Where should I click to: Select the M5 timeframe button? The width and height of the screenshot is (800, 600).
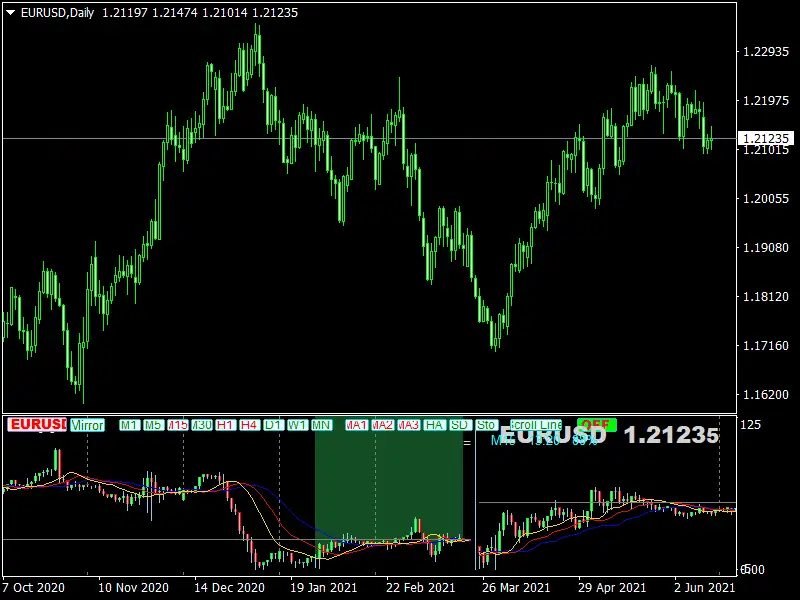click(x=153, y=425)
